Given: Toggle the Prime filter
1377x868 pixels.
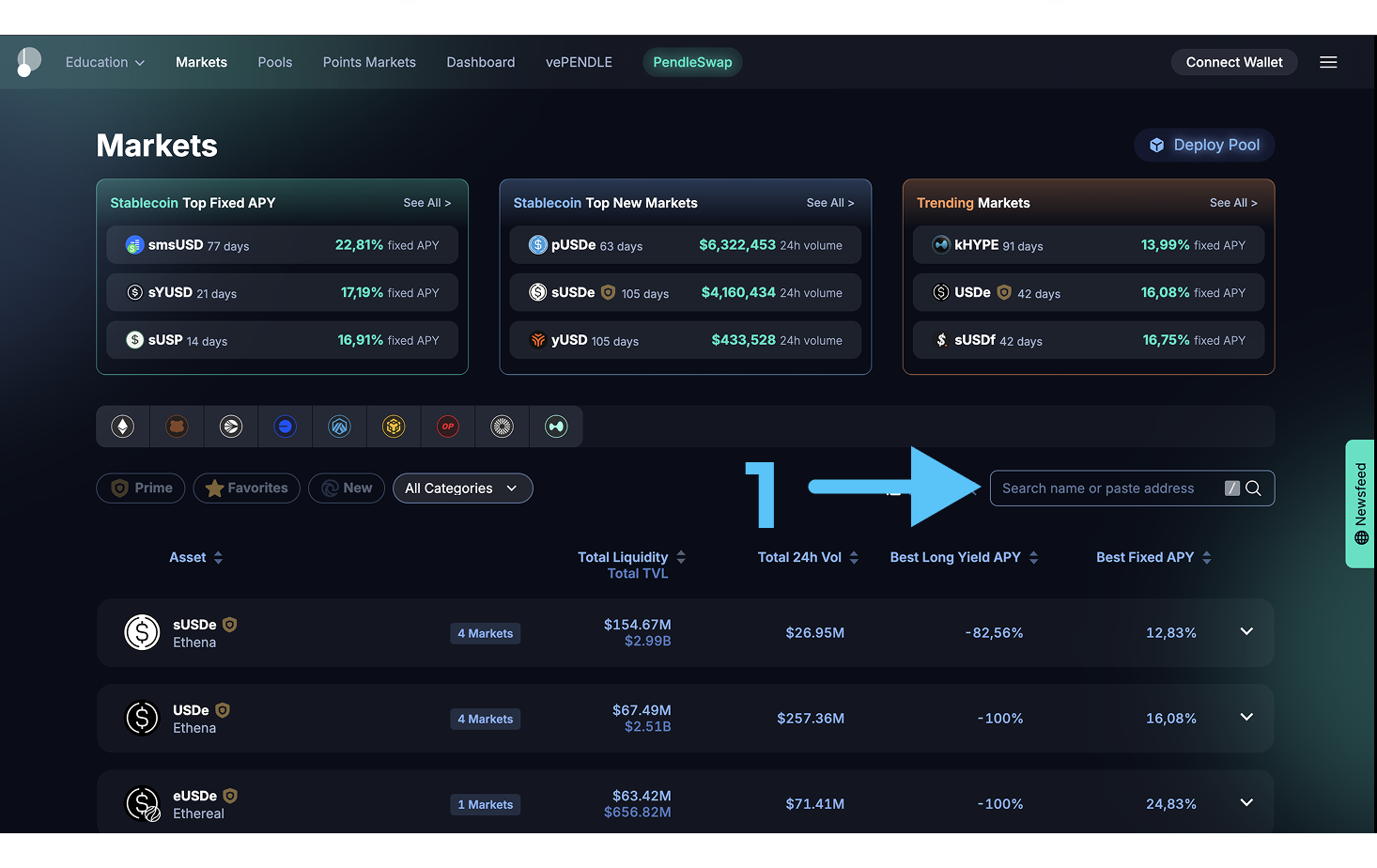Looking at the screenshot, I should pos(142,488).
